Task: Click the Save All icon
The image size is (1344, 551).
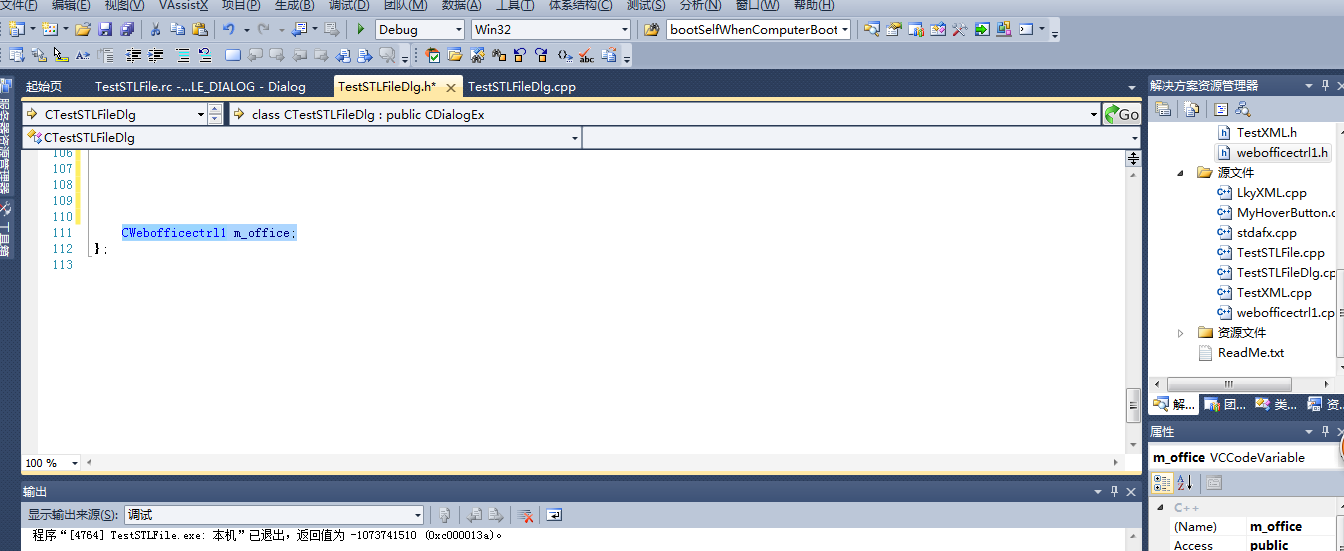Action: pos(127,30)
